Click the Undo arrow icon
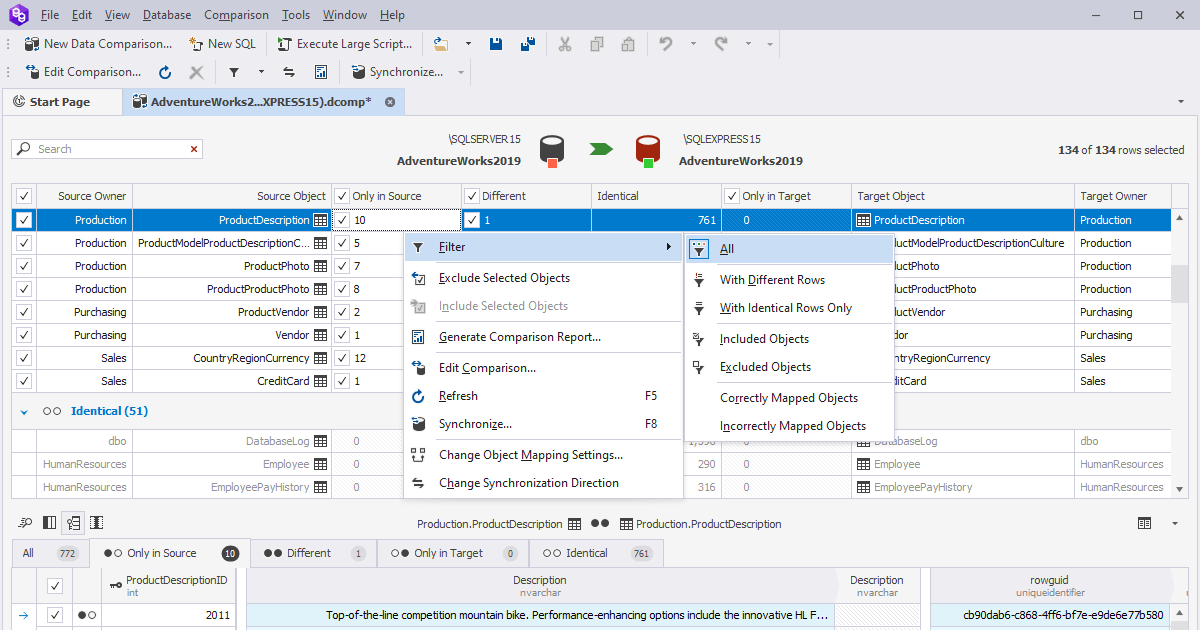The image size is (1200, 630). [x=666, y=44]
